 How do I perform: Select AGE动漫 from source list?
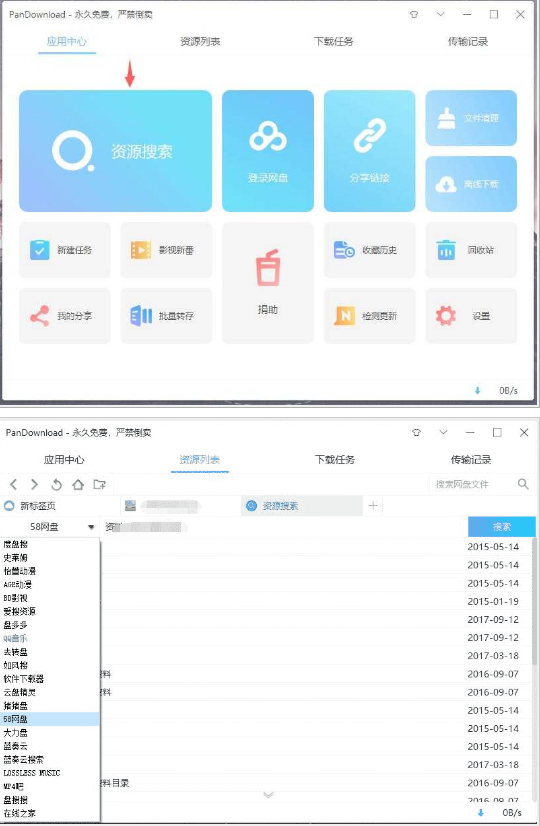point(50,584)
